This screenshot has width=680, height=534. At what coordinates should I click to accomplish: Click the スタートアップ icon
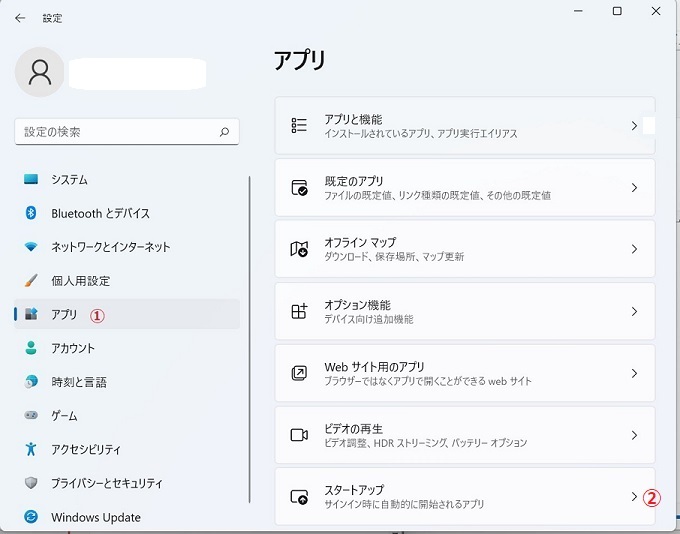point(299,497)
